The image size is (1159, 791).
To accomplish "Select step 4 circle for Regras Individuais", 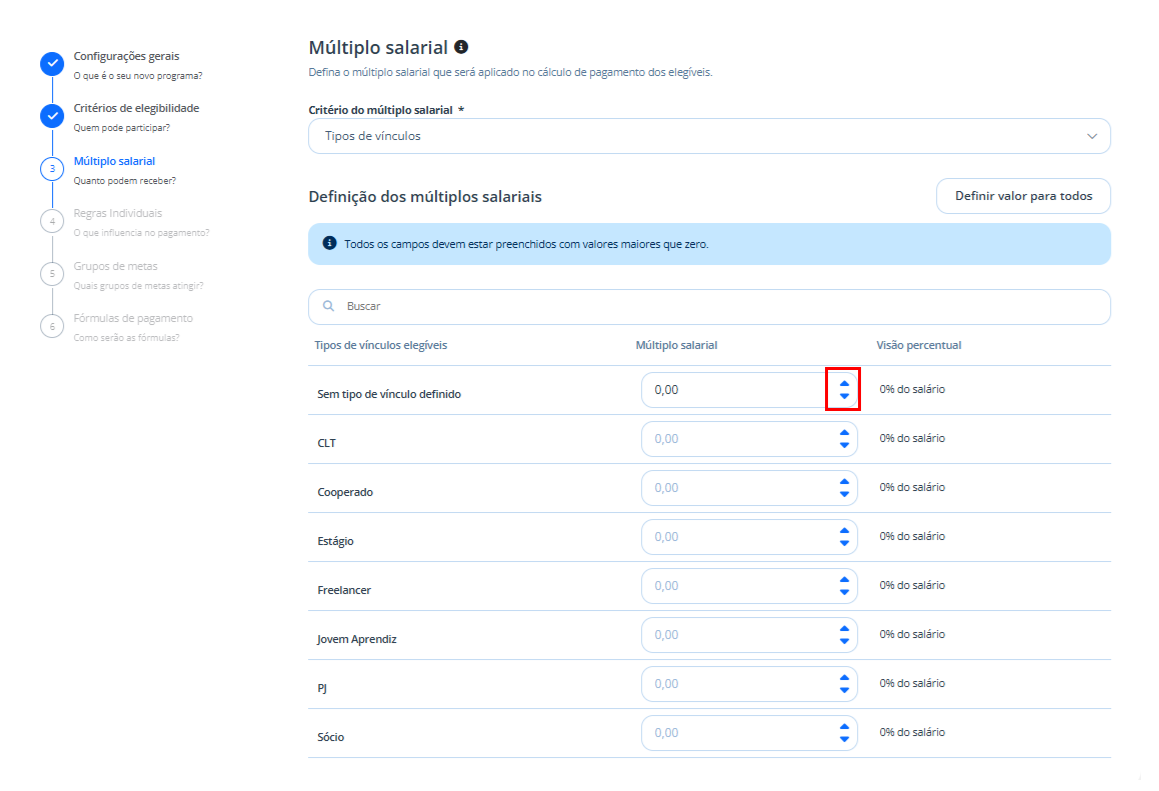I will tap(52, 221).
